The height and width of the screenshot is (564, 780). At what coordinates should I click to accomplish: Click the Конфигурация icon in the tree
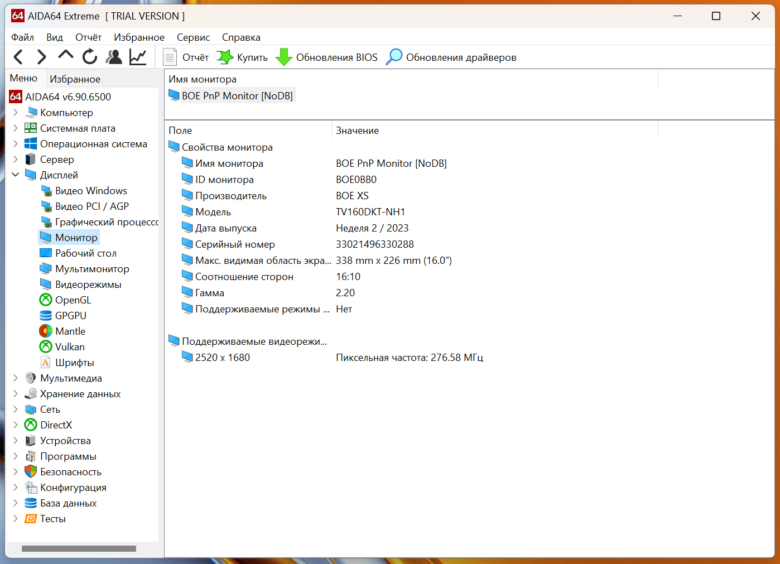tap(30, 487)
